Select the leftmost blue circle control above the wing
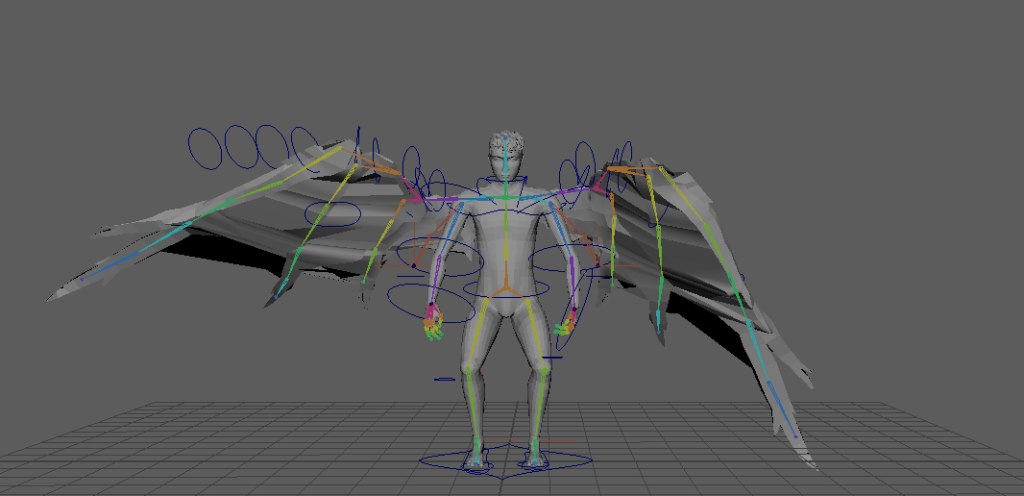The width and height of the screenshot is (1024, 496). tap(207, 148)
